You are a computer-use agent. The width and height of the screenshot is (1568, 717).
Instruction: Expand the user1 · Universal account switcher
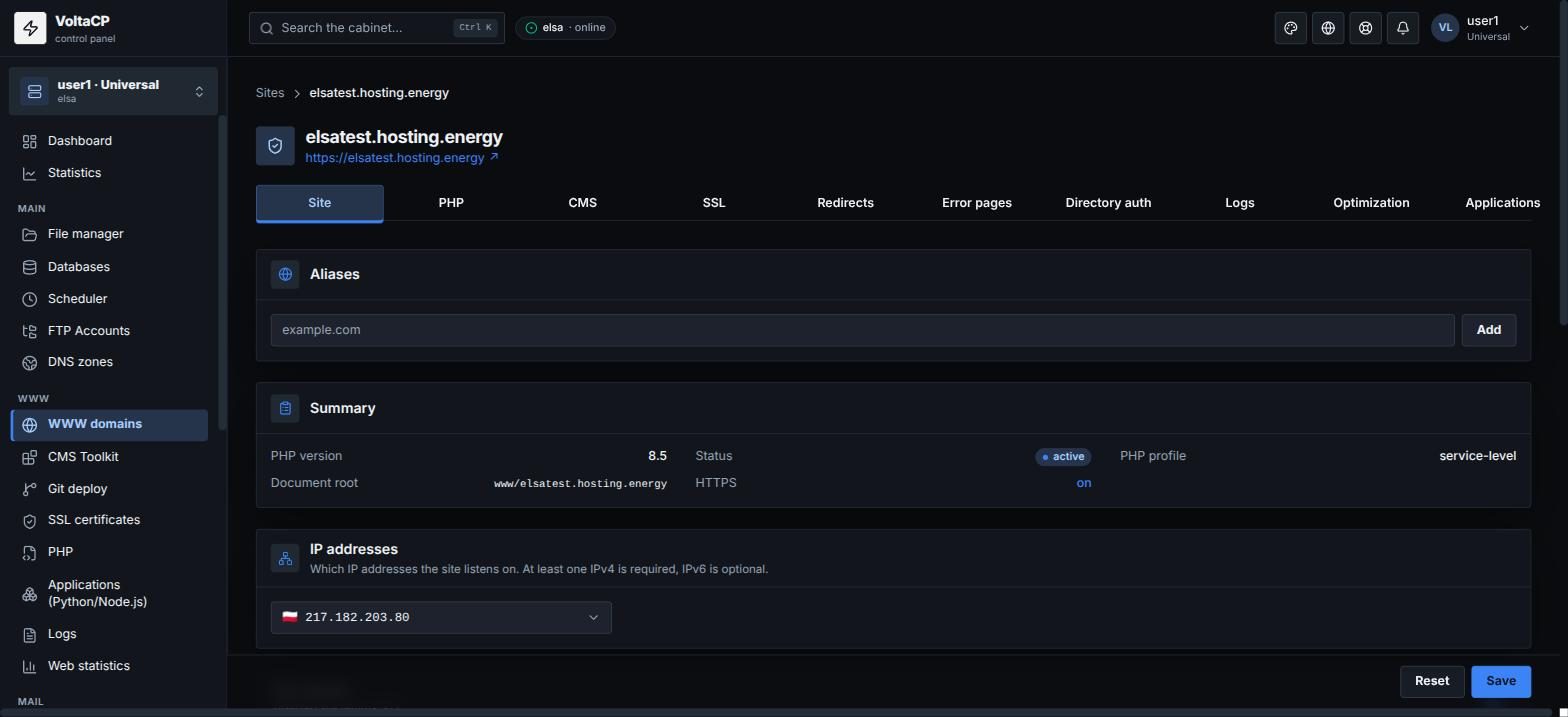tap(113, 91)
